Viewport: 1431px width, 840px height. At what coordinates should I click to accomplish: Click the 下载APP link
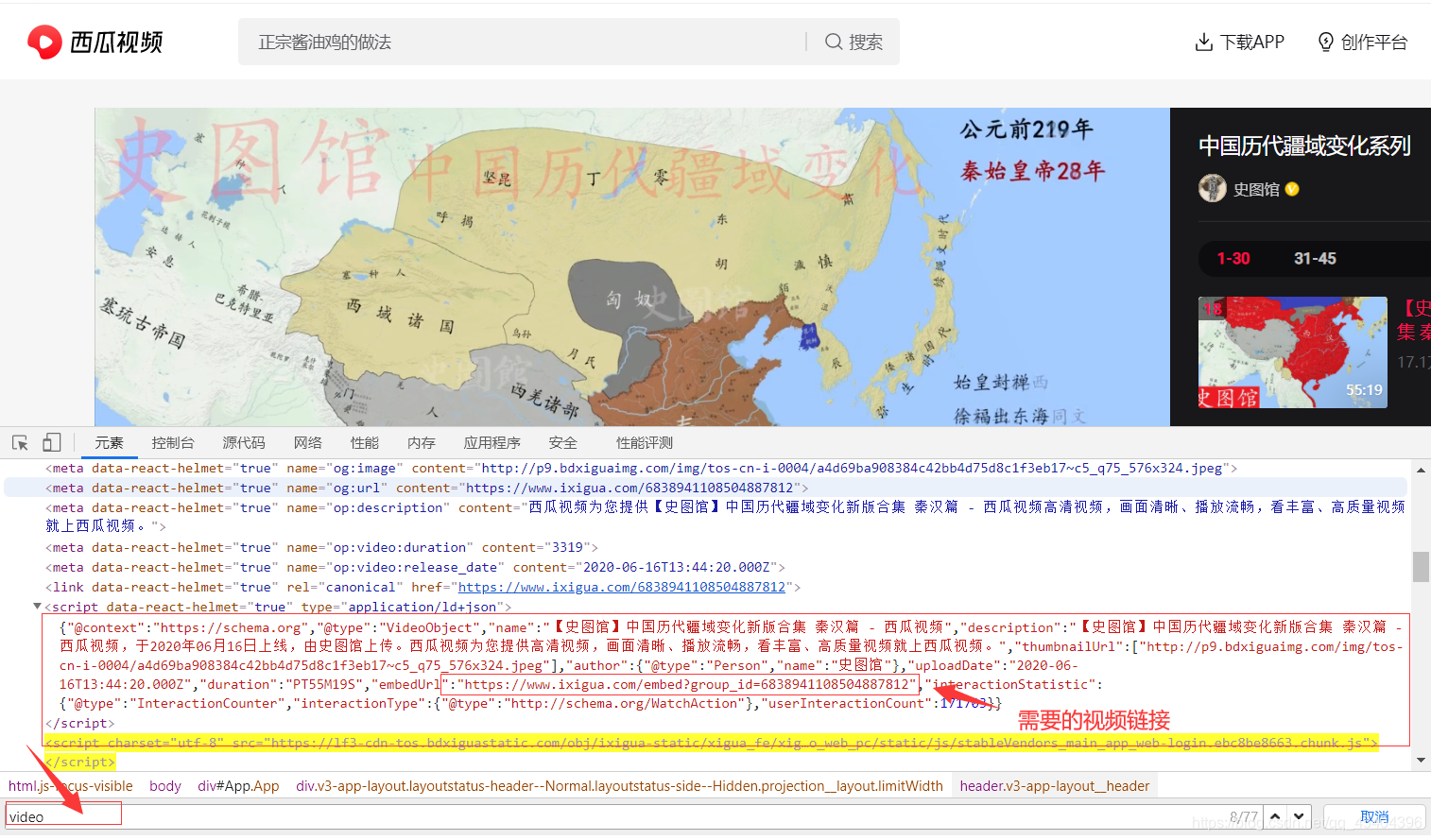pyautogui.click(x=1240, y=42)
